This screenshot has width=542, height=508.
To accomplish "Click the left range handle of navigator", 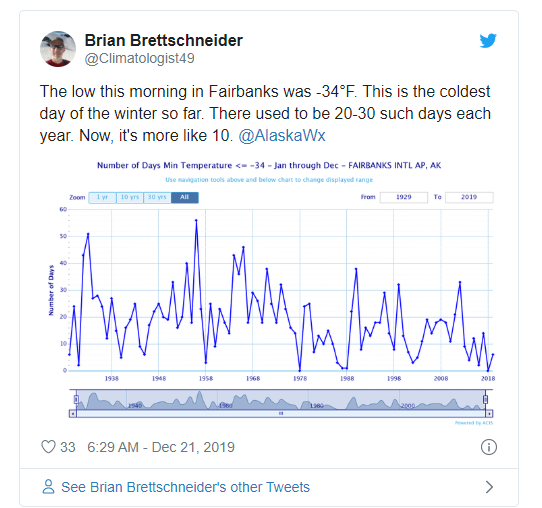I will click(76, 399).
